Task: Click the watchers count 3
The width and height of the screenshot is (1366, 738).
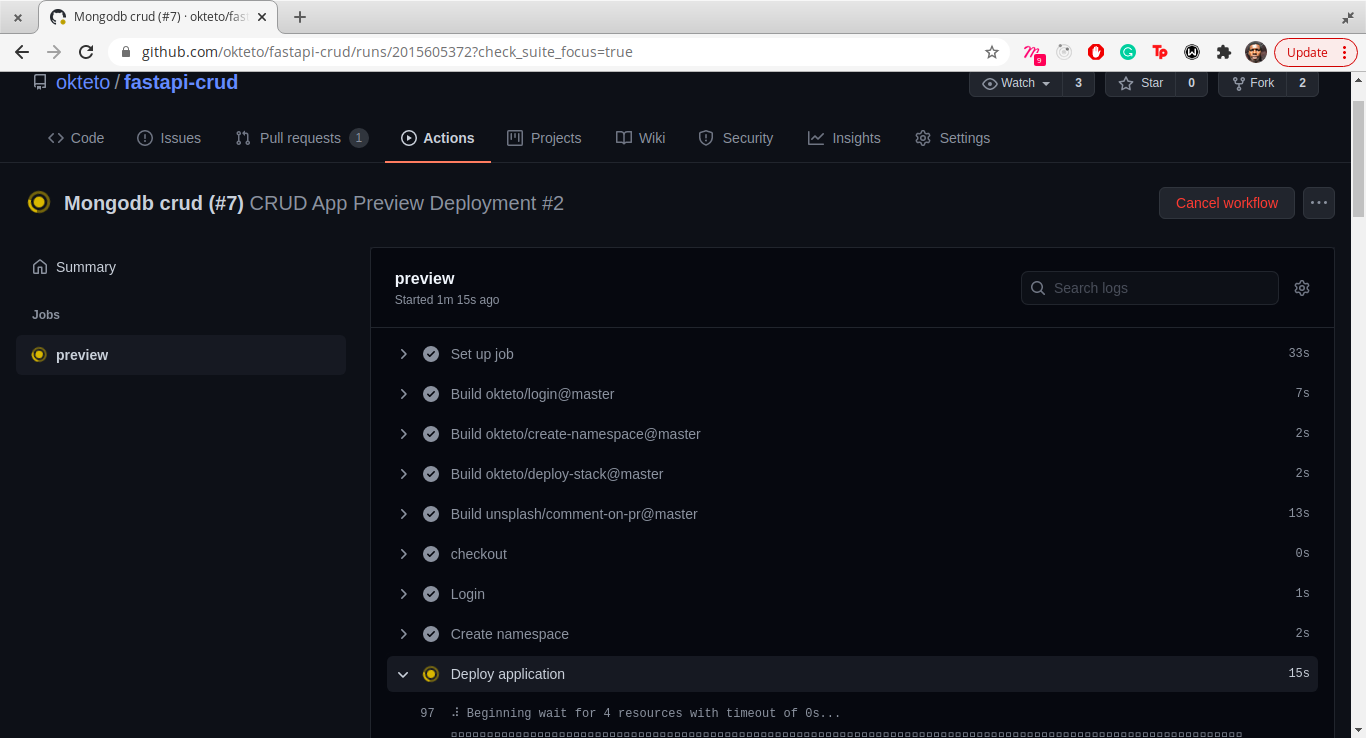Action: (x=1078, y=83)
